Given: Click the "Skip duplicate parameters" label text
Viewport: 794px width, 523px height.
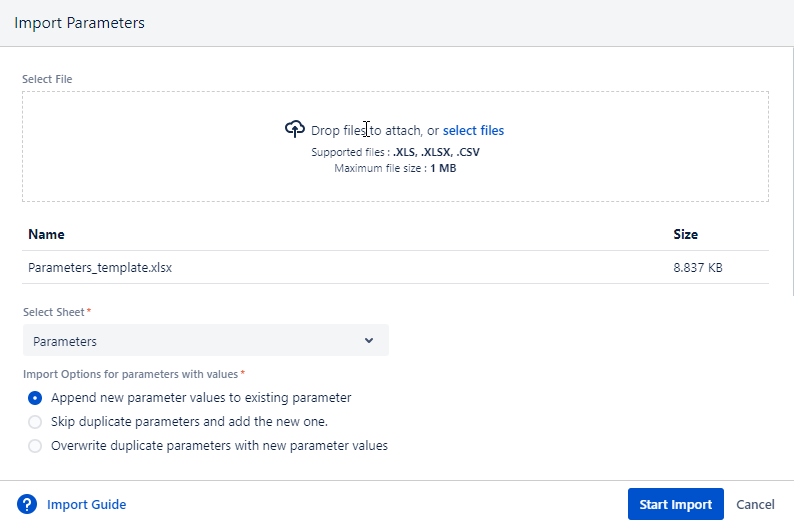Looking at the screenshot, I should click(x=189, y=422).
